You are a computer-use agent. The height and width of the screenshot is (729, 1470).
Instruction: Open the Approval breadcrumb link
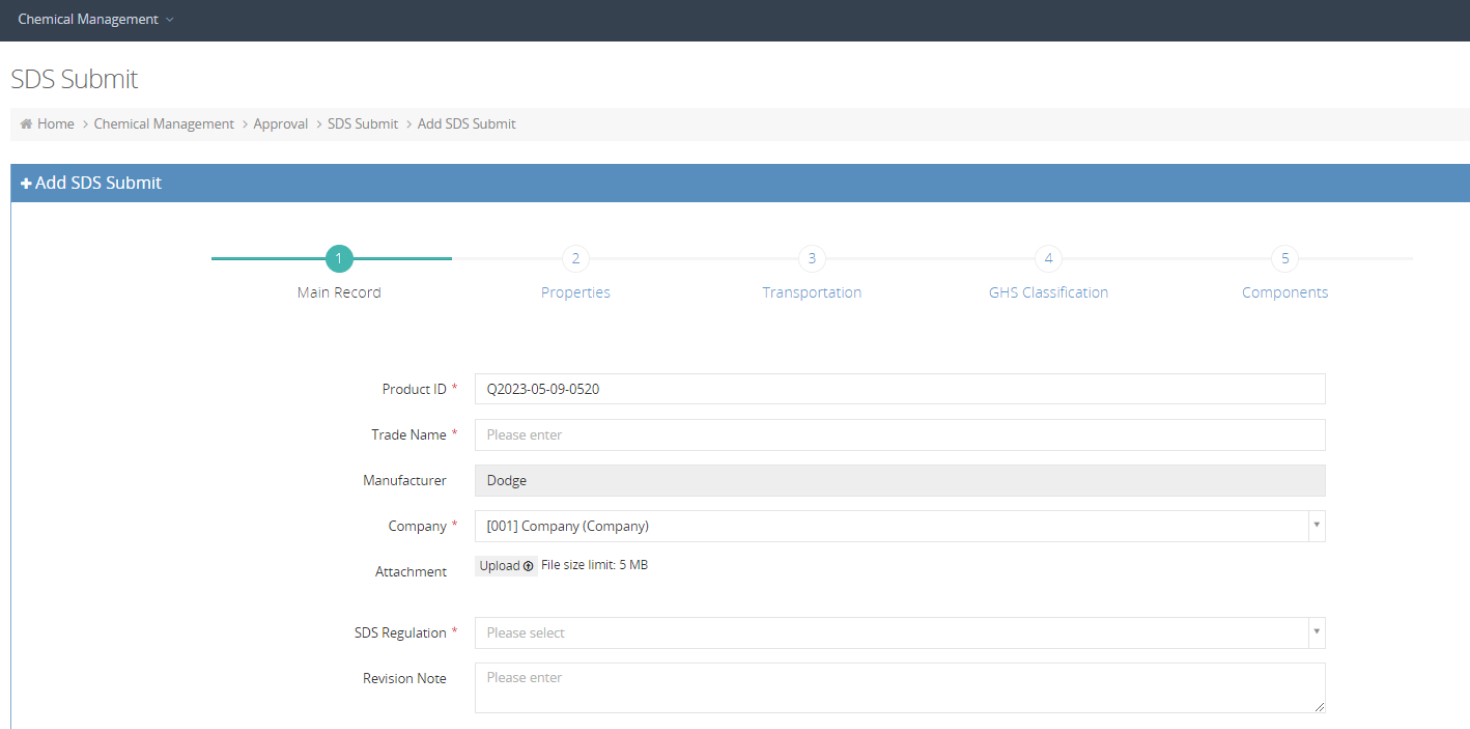click(280, 124)
